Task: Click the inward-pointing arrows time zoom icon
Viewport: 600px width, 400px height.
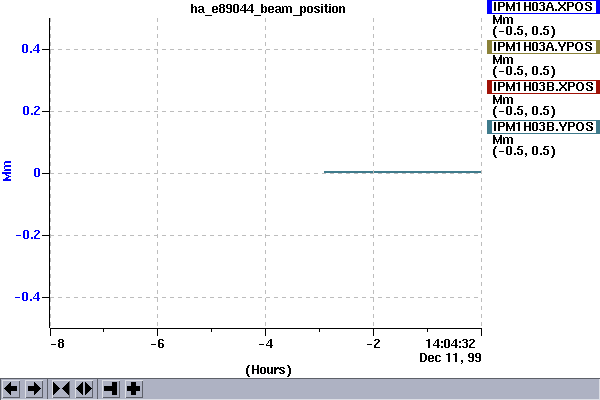Action: pyautogui.click(x=61, y=389)
